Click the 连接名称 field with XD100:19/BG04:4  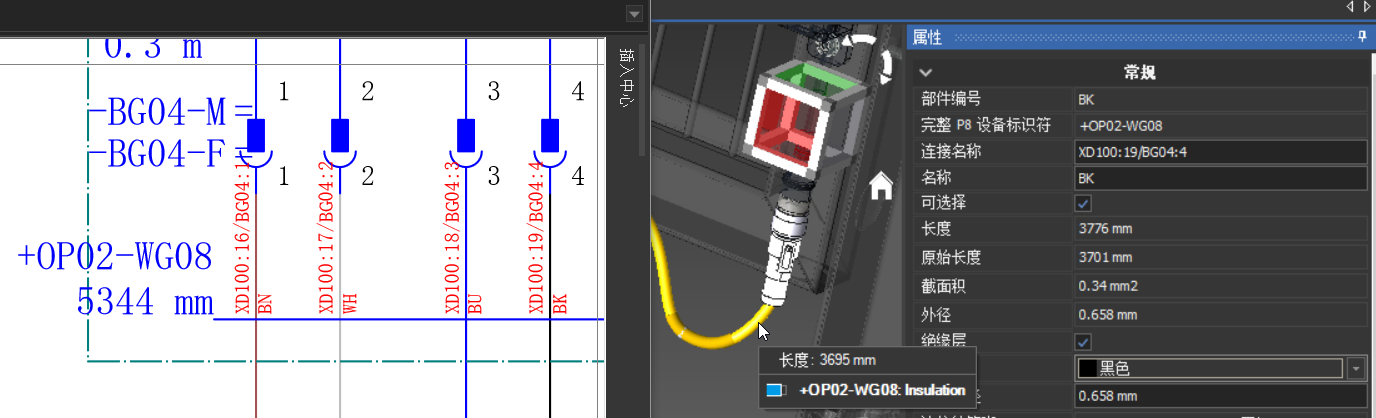(x=1220, y=153)
